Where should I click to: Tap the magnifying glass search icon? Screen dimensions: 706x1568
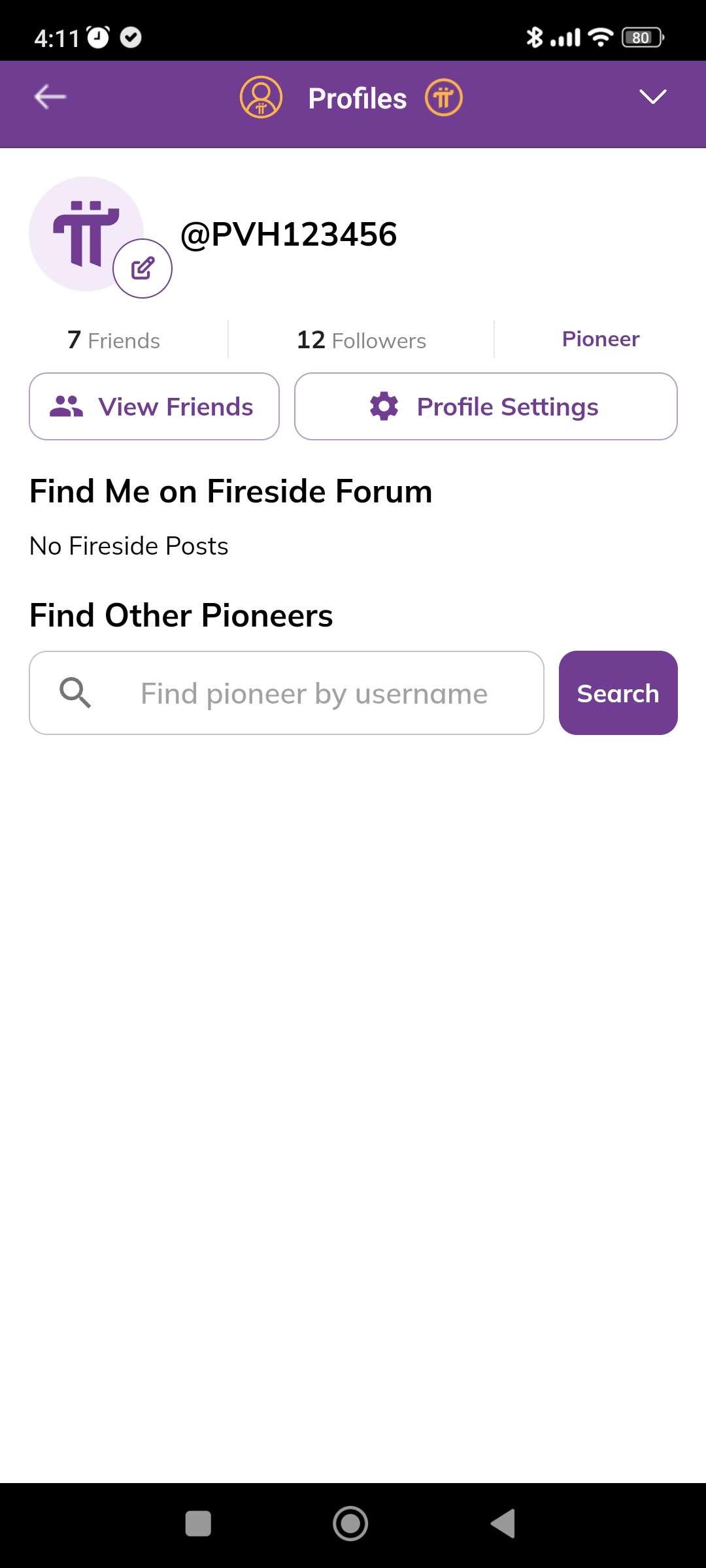point(75,693)
